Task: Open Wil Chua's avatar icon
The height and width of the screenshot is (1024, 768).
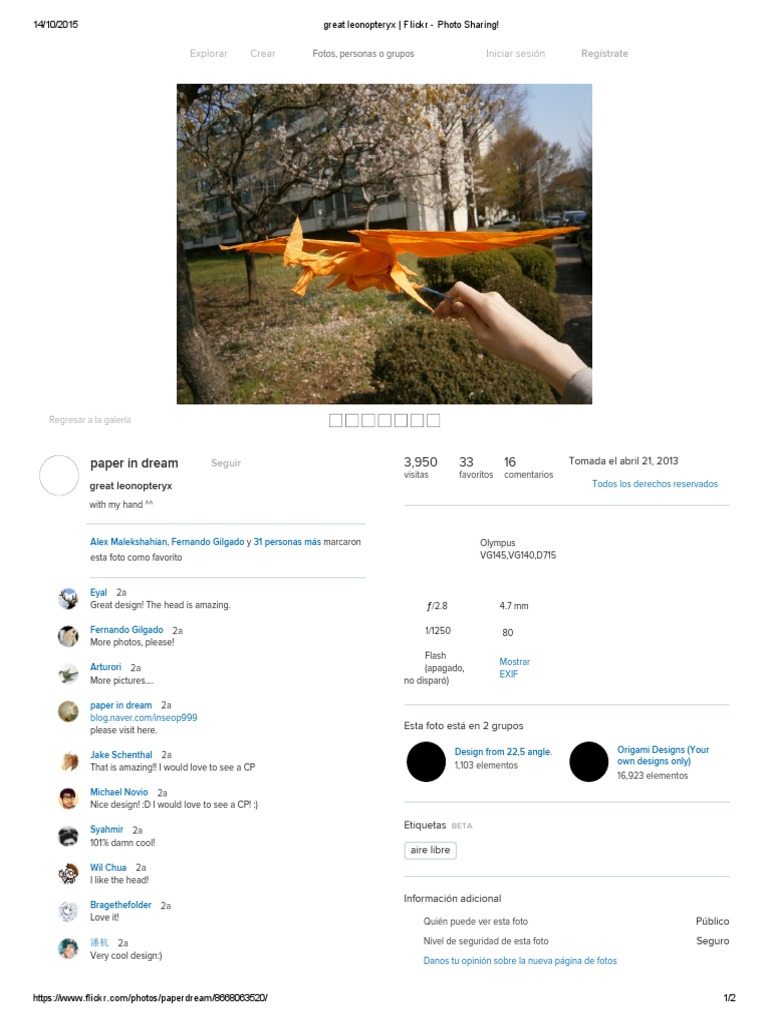Action: 68,873
